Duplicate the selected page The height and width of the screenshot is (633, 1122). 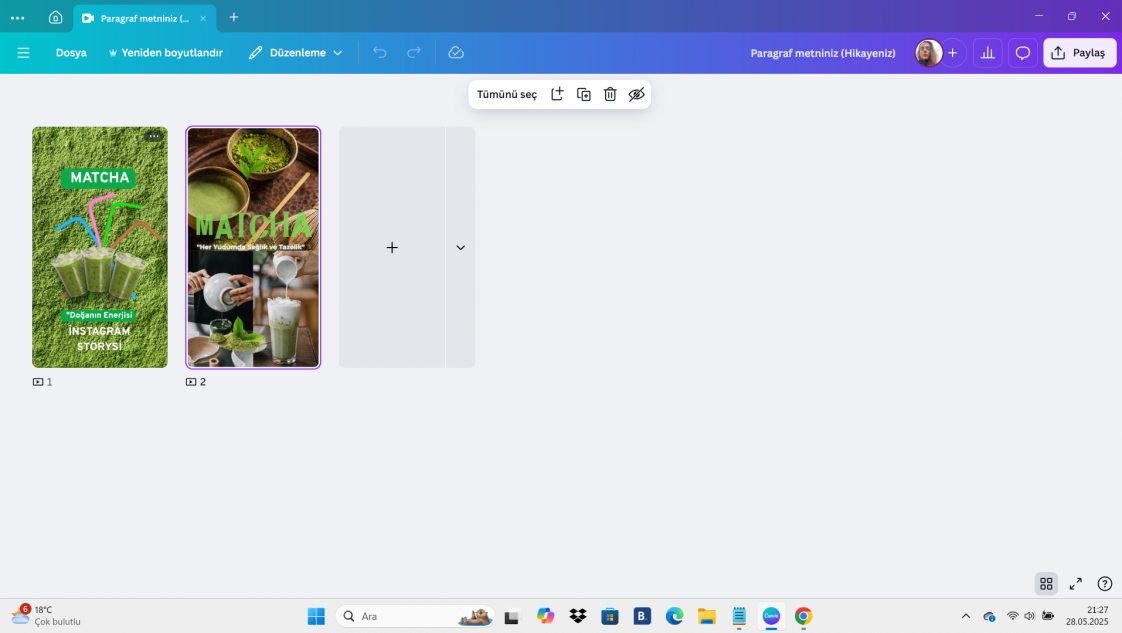click(x=584, y=94)
